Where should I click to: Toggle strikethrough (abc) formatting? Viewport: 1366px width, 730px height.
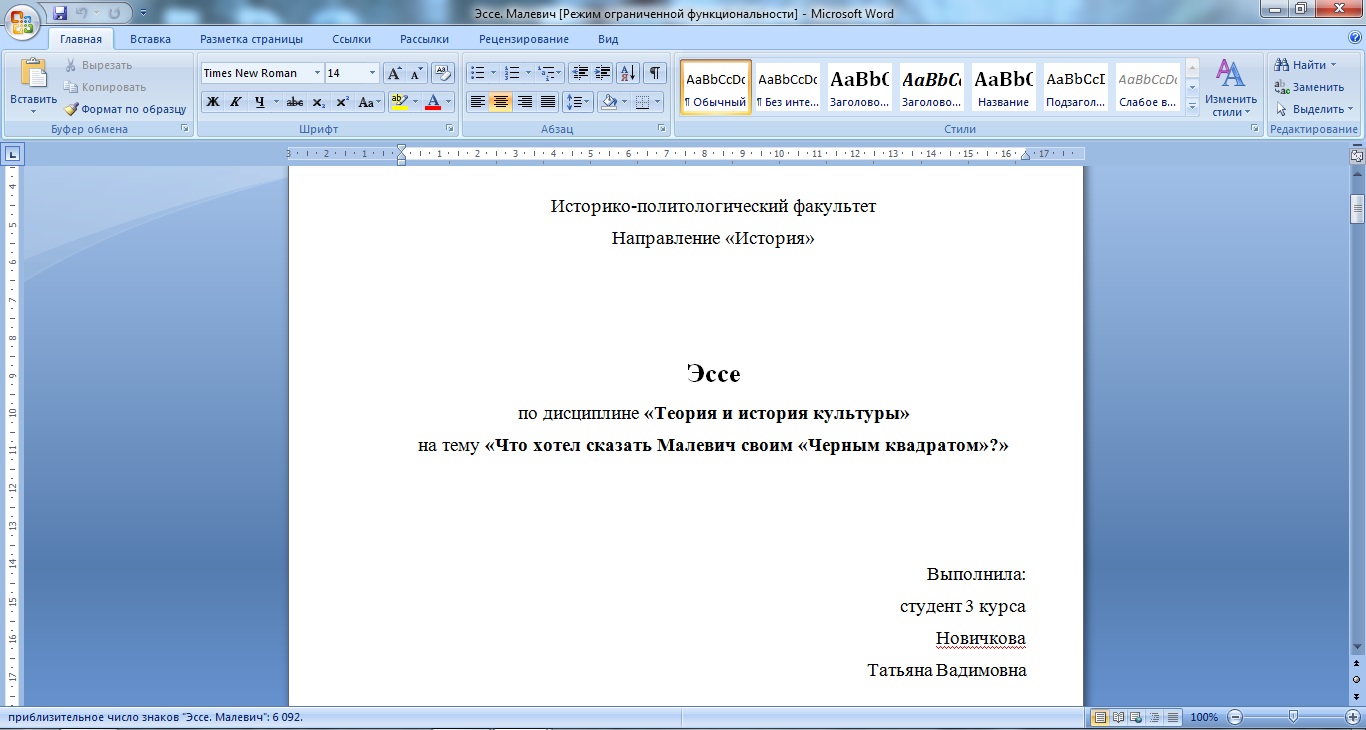tap(294, 102)
